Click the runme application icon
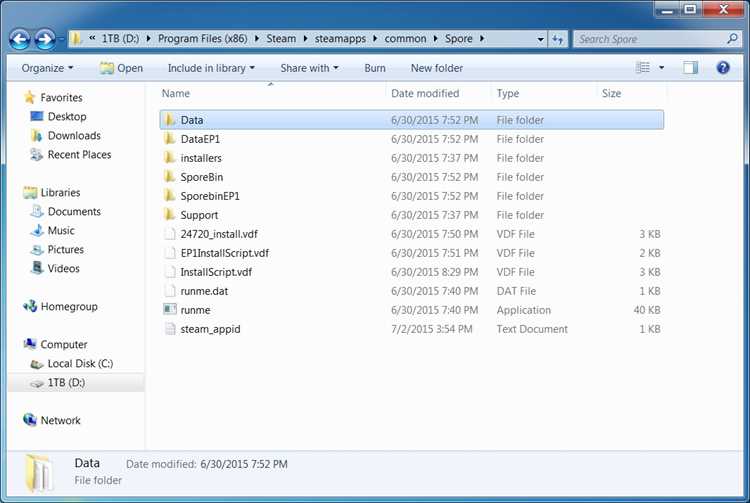The height and width of the screenshot is (503, 750). tap(170, 309)
